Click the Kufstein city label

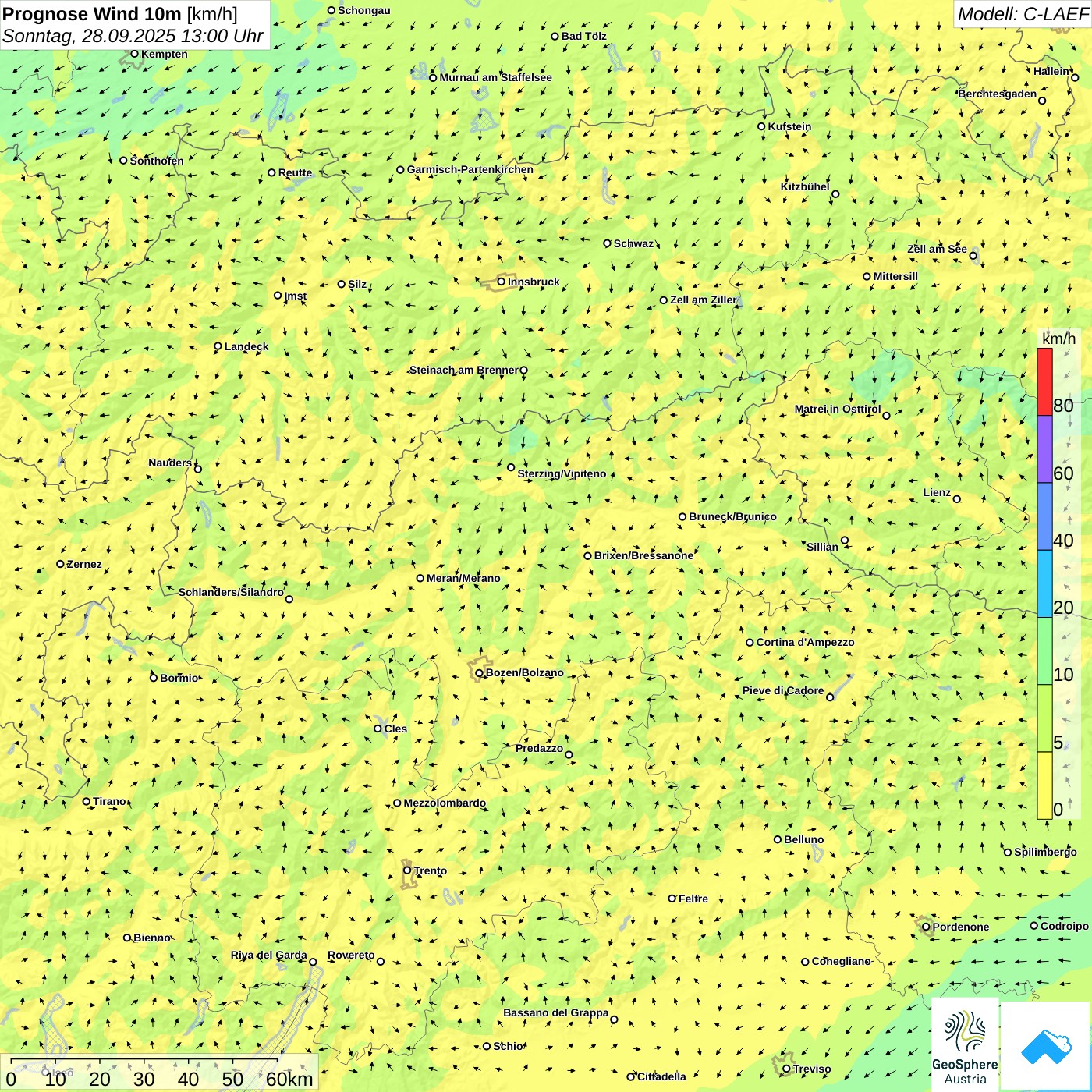[789, 126]
